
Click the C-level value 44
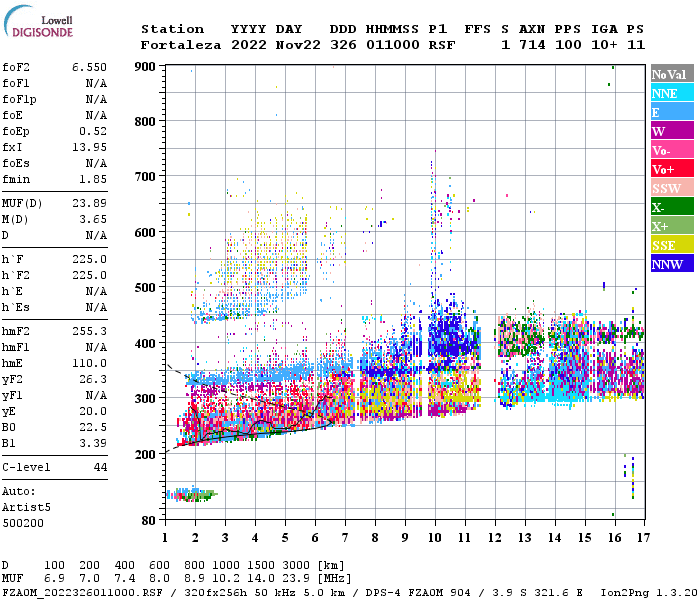100,467
